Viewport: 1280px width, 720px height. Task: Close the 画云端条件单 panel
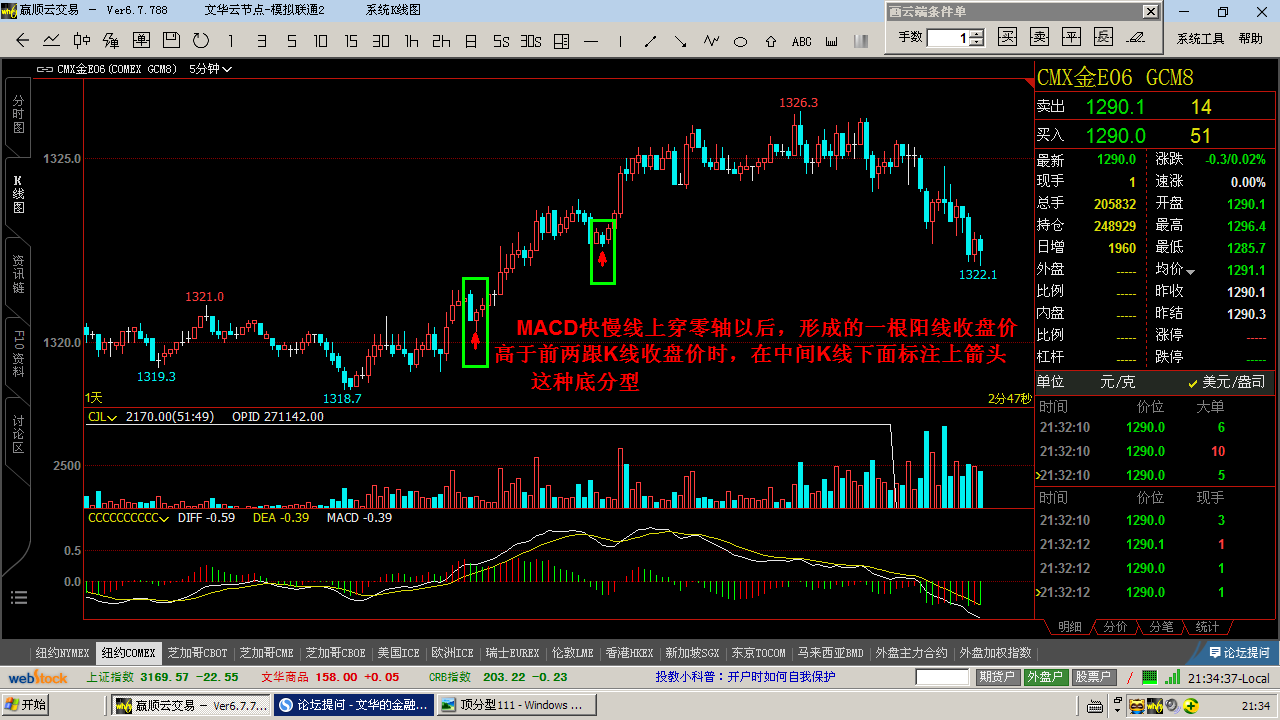click(x=1149, y=12)
